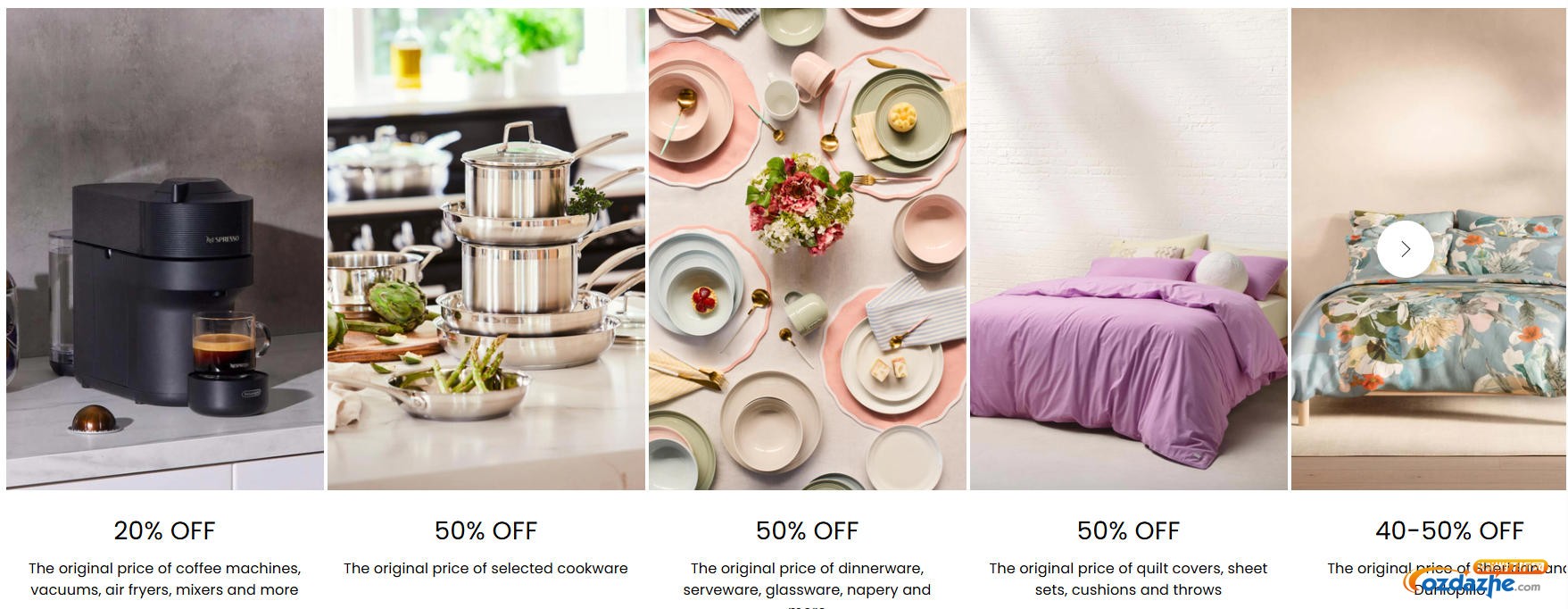Open the pastel dinnerware table image
This screenshot has height=609, width=1568.
point(808,249)
